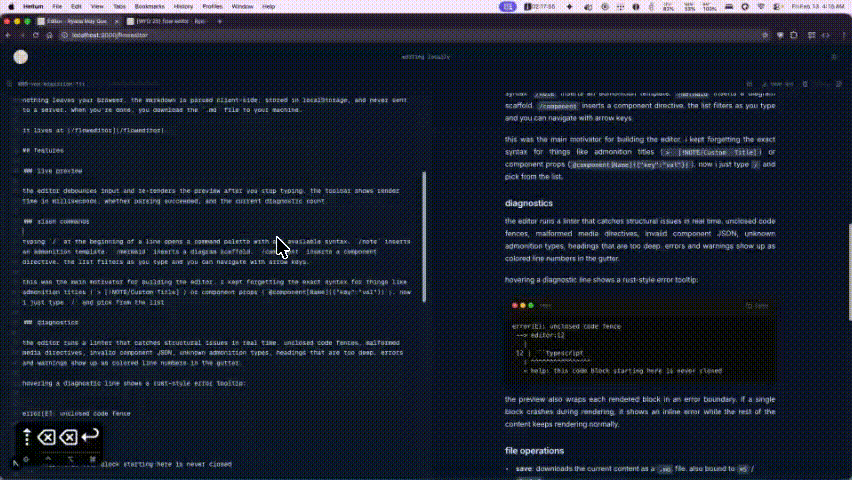Click the save button in editor toolbar

pos(779,84)
